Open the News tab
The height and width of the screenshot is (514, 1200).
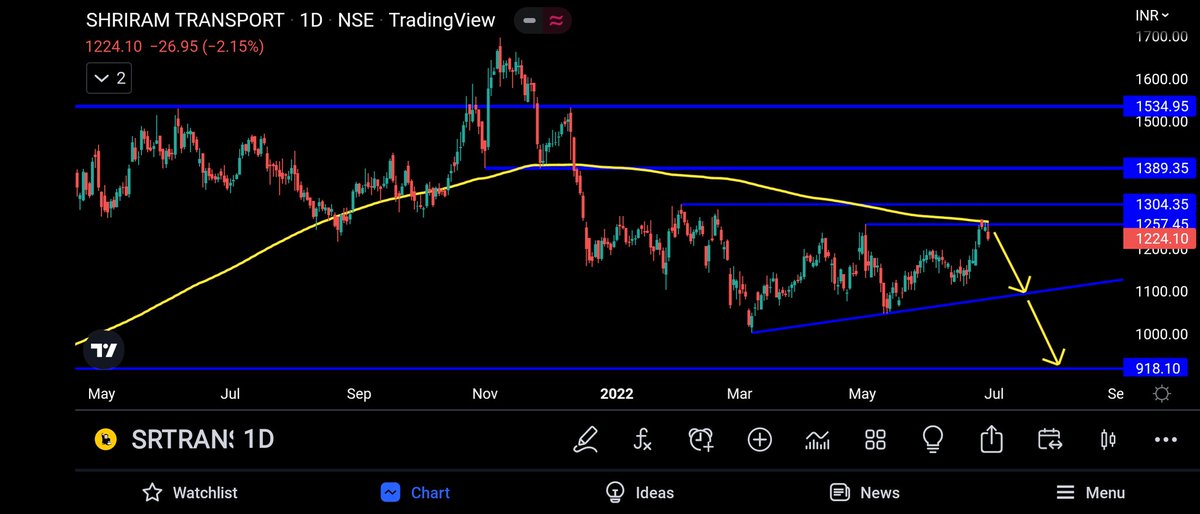click(x=865, y=492)
